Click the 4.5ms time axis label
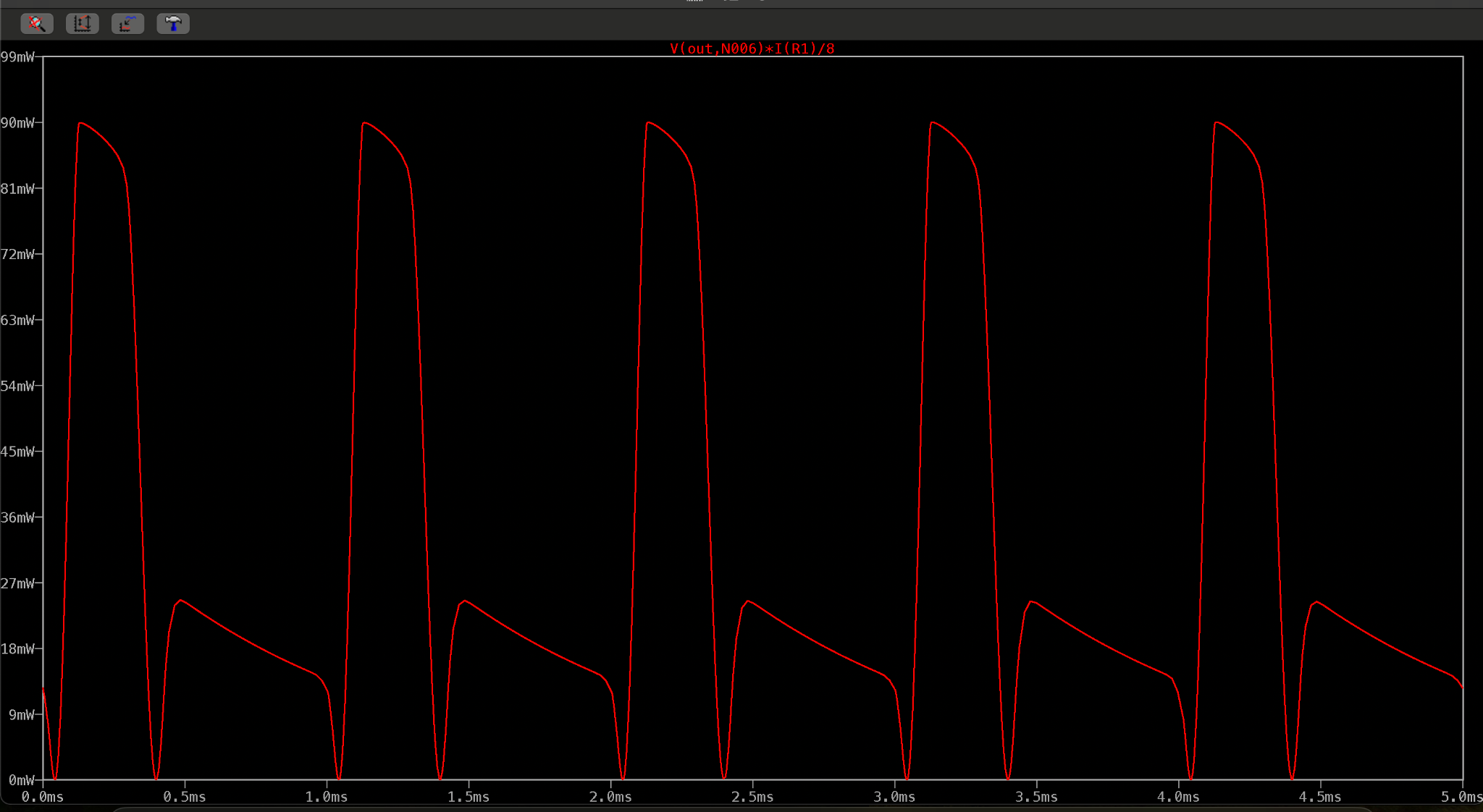Screen dimensions: 1483x812 (1320, 797)
